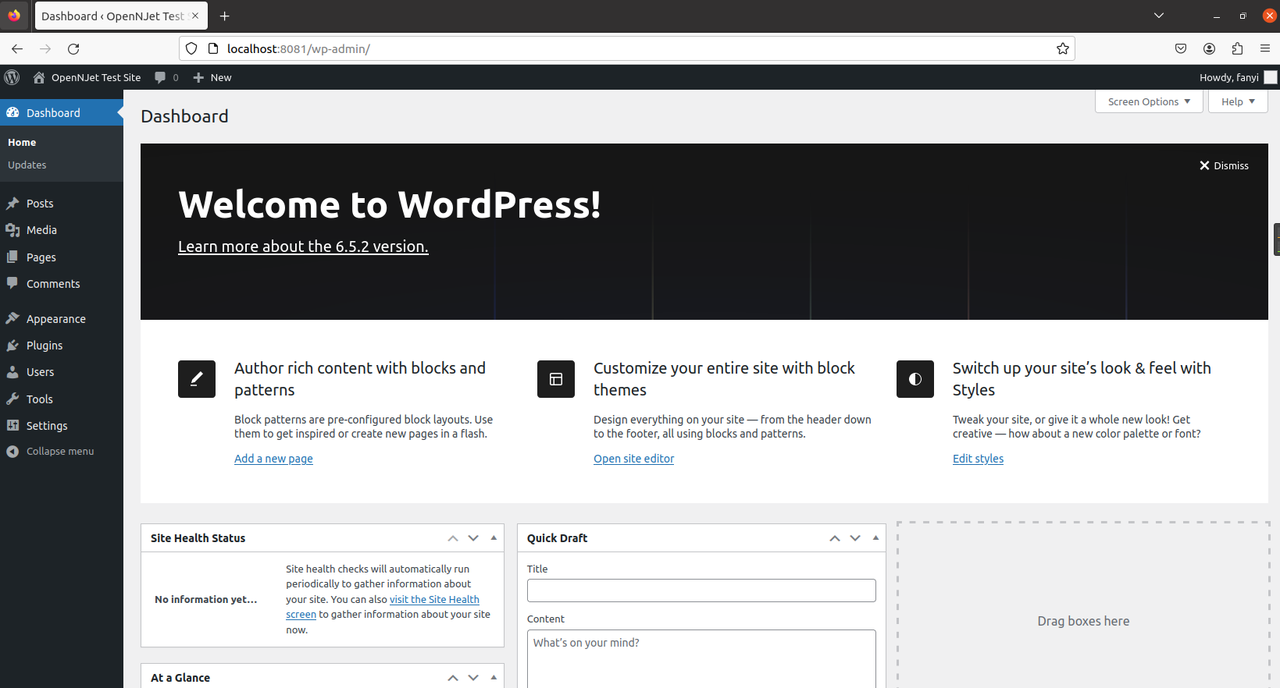Move Site Health Status box up

click(x=453, y=538)
